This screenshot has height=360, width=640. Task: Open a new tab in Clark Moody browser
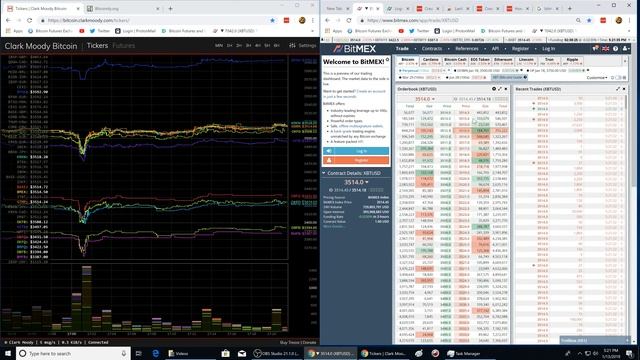pyautogui.click(x=171, y=9)
